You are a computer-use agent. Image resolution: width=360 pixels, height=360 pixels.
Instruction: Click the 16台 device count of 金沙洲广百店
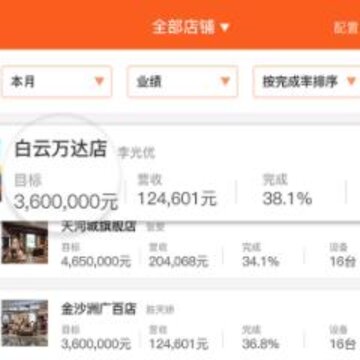pos(342,343)
